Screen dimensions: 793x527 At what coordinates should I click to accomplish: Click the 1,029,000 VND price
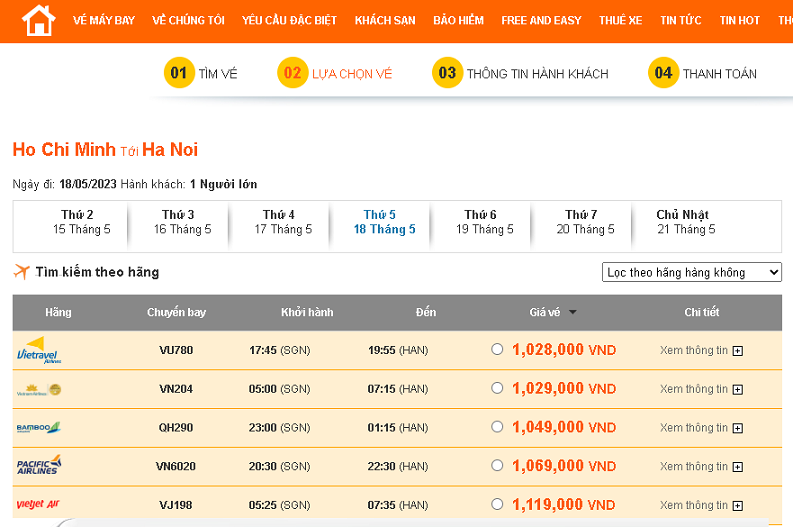564,388
